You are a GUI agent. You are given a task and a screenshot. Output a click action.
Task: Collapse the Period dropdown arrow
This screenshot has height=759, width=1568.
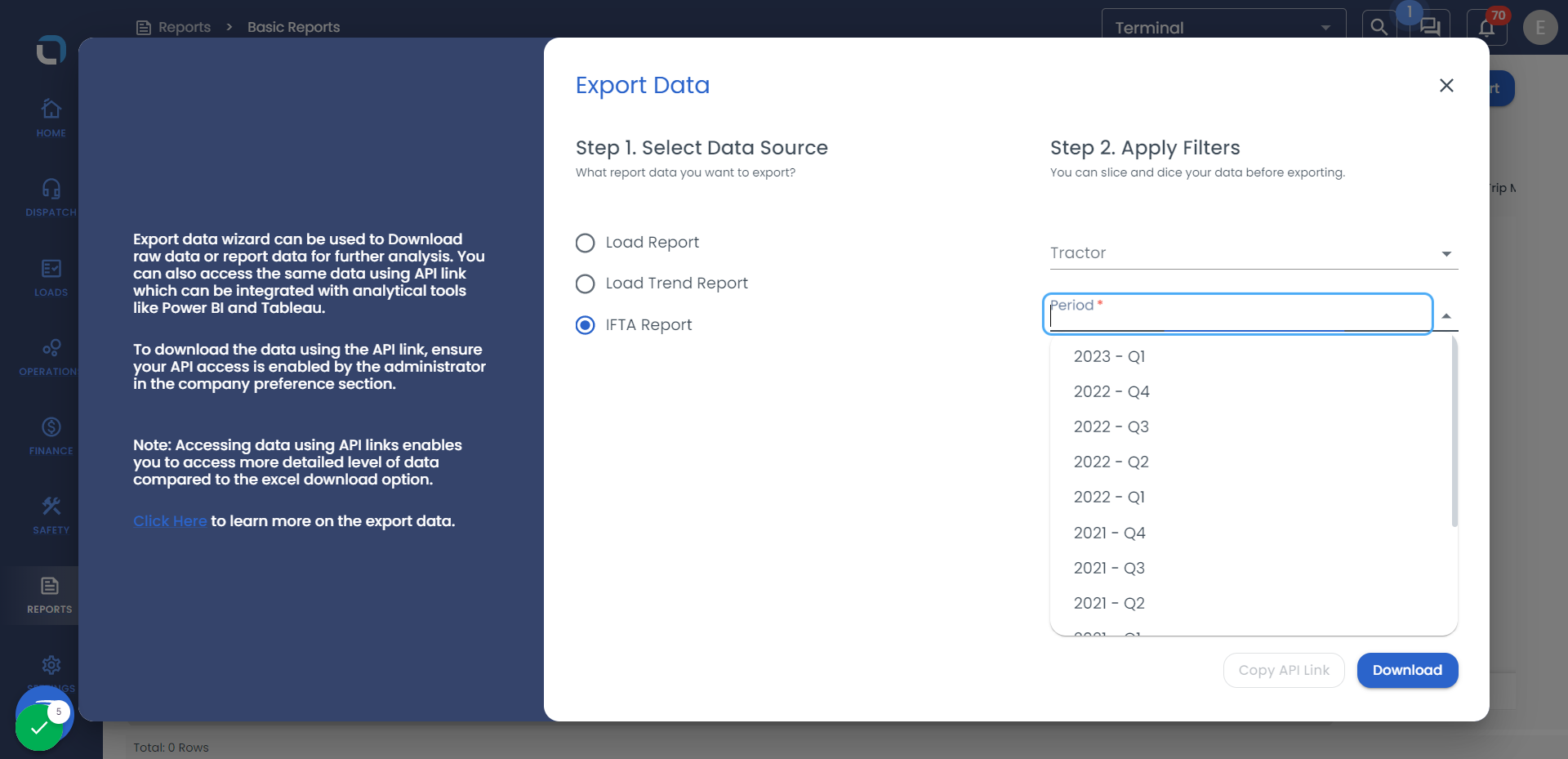coord(1446,316)
